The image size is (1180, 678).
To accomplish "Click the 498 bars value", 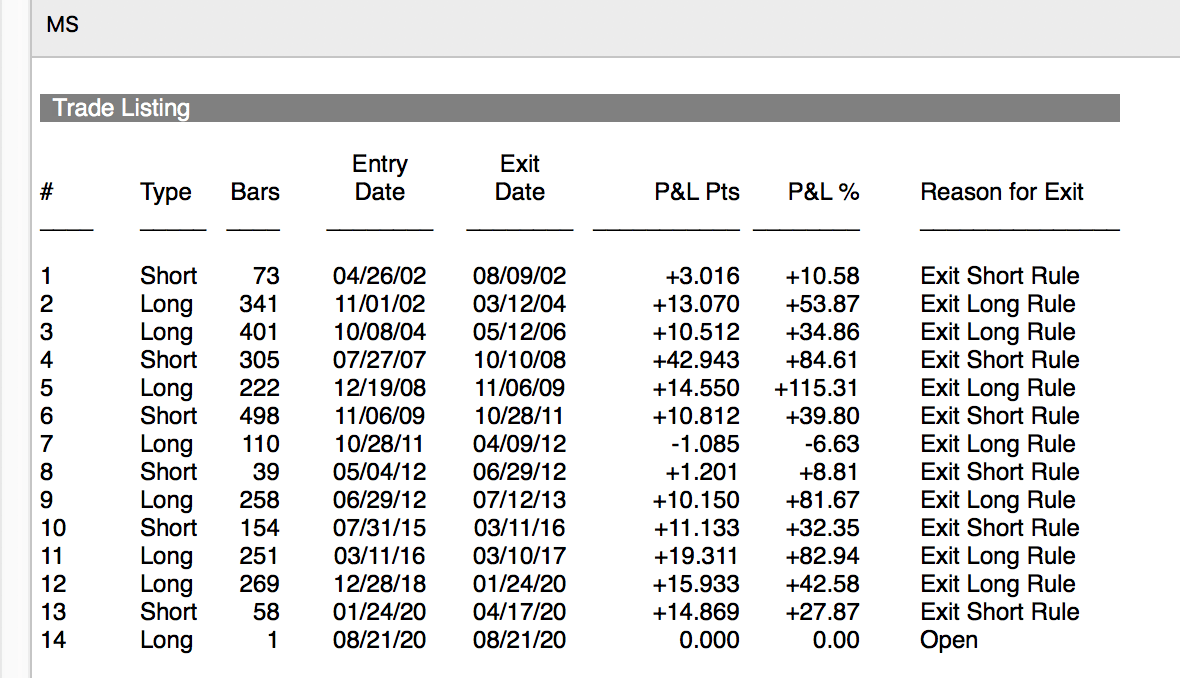I will pyautogui.click(x=259, y=416).
